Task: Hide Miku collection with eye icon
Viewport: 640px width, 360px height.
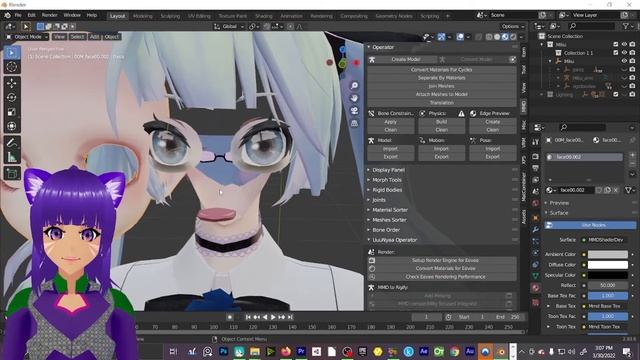Action: click(x=624, y=44)
